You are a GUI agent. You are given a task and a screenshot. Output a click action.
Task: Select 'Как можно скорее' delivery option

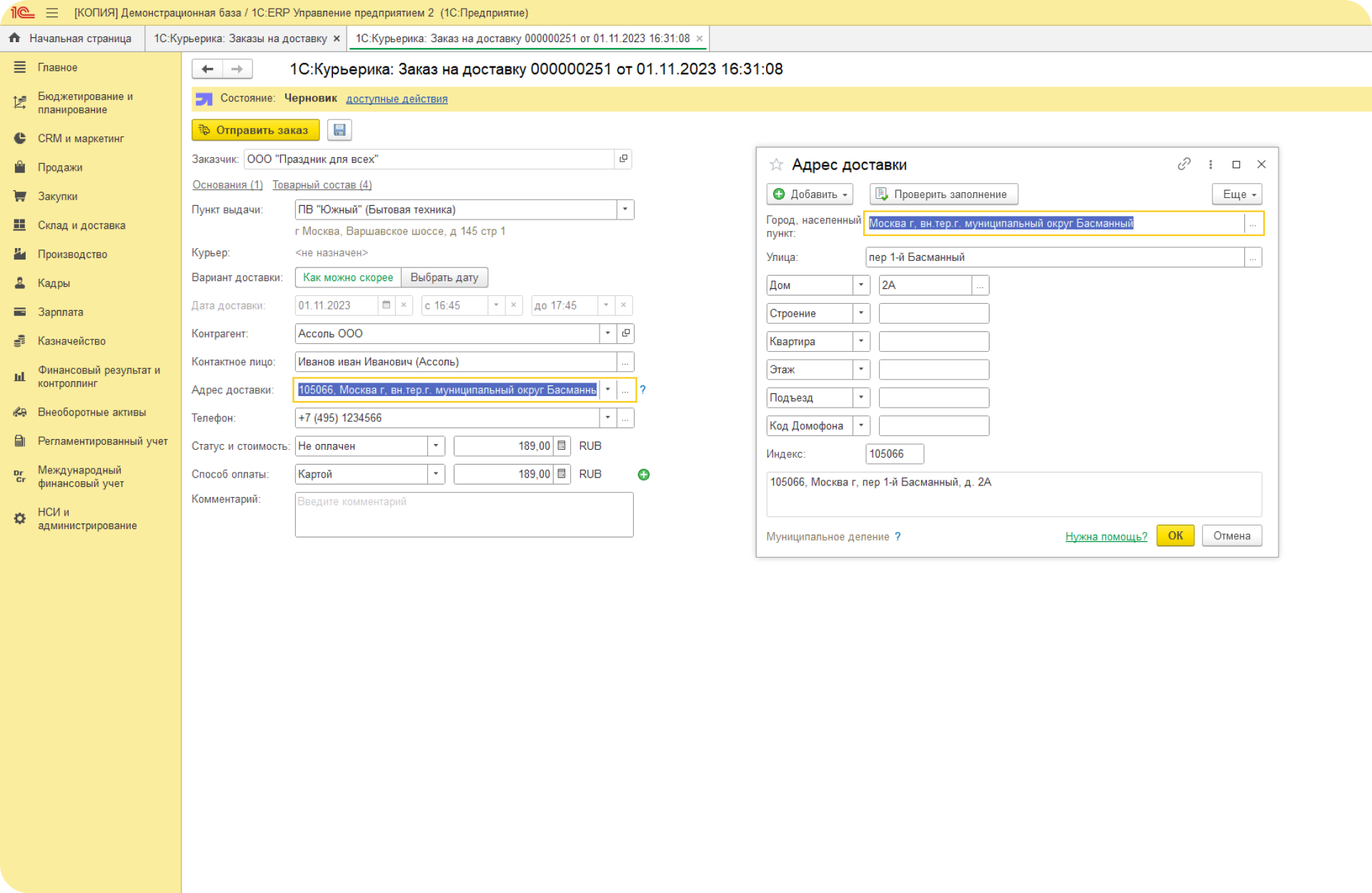pyautogui.click(x=347, y=277)
